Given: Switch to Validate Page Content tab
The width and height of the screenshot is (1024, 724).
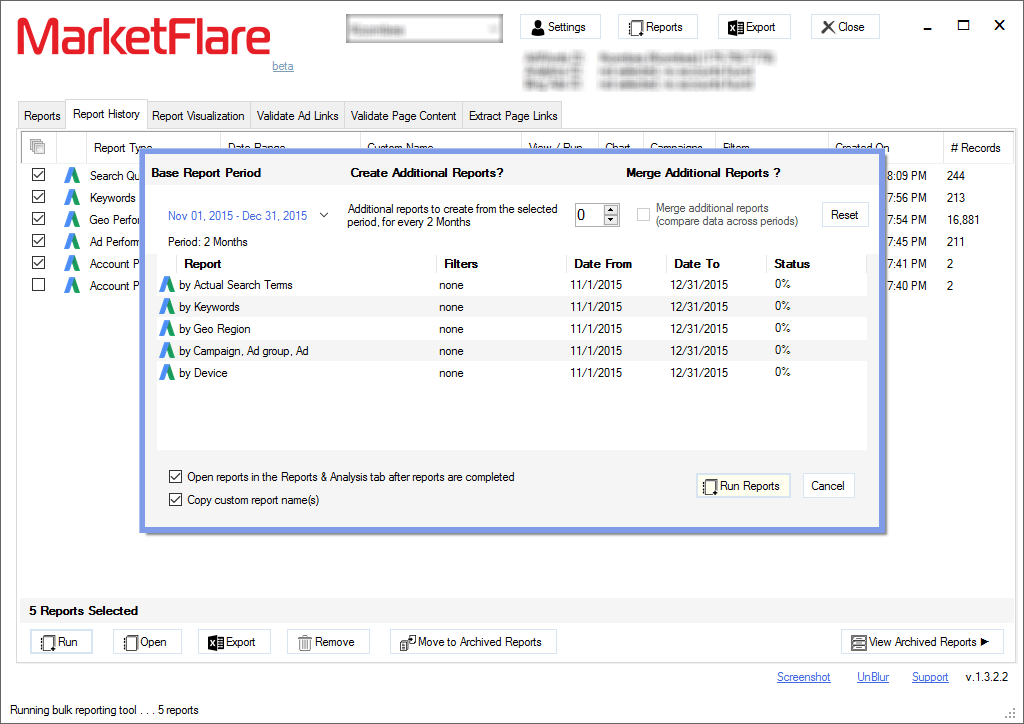Looking at the screenshot, I should pyautogui.click(x=403, y=116).
